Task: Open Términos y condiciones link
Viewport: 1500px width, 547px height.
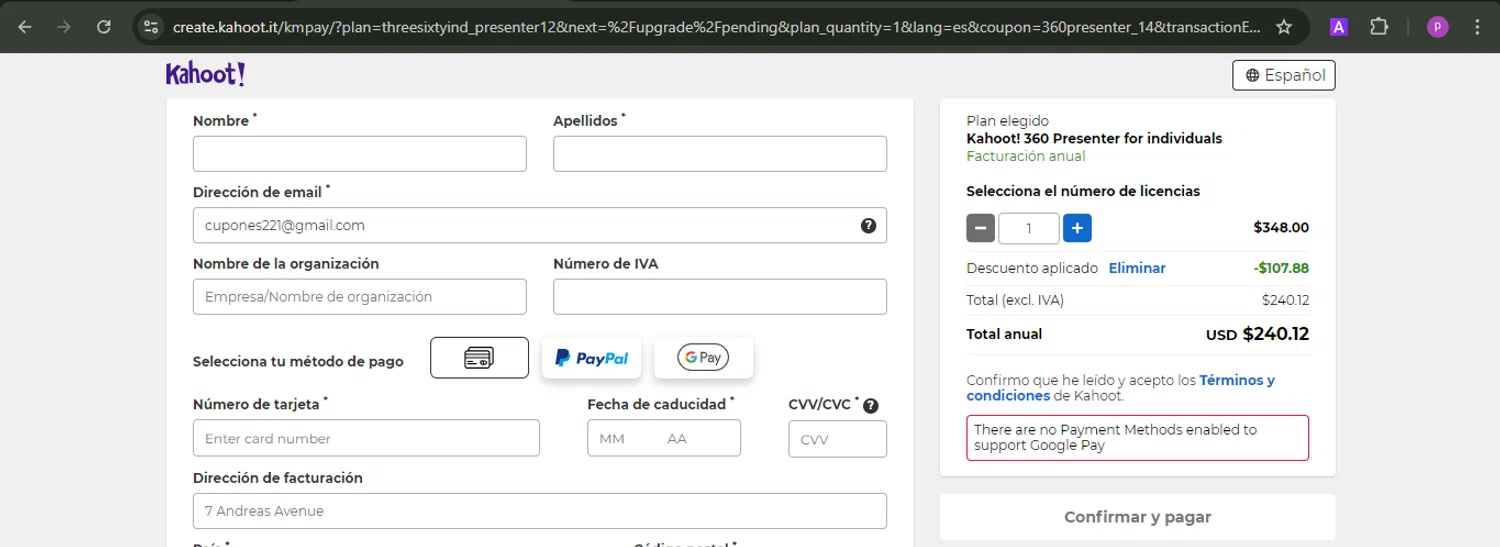Action: click(1236, 381)
